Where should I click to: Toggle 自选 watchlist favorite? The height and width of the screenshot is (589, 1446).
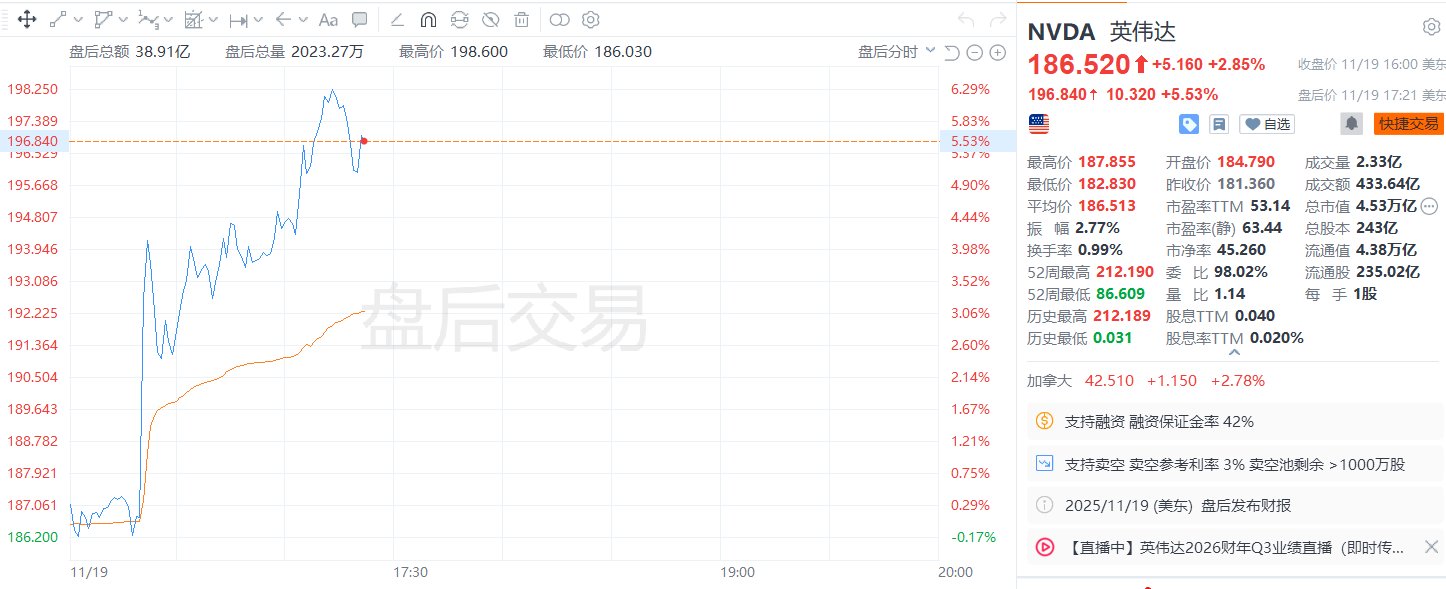(1267, 124)
